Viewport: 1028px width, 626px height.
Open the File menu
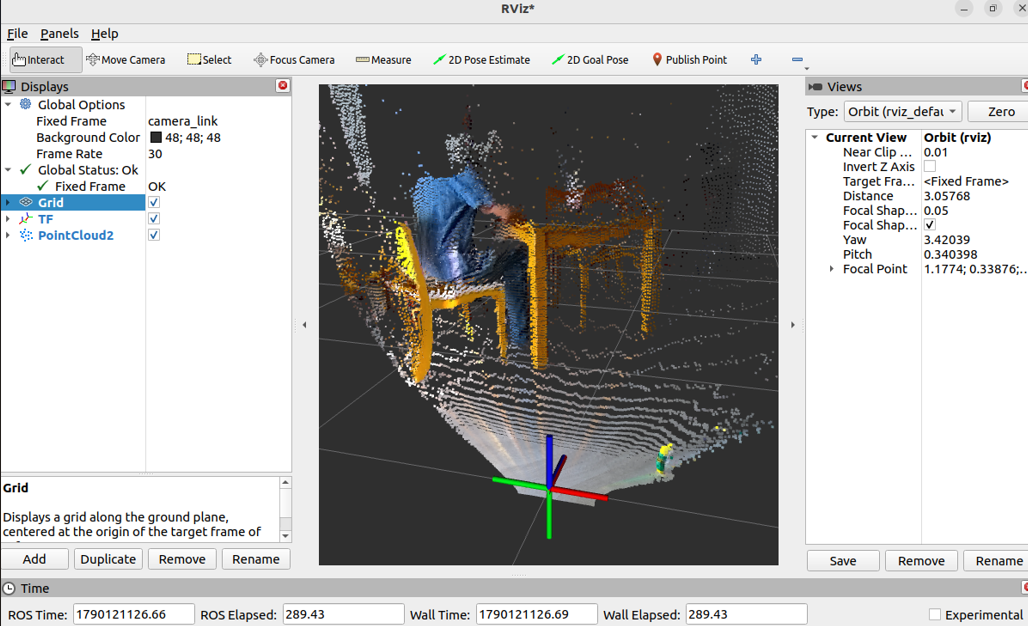(x=17, y=33)
